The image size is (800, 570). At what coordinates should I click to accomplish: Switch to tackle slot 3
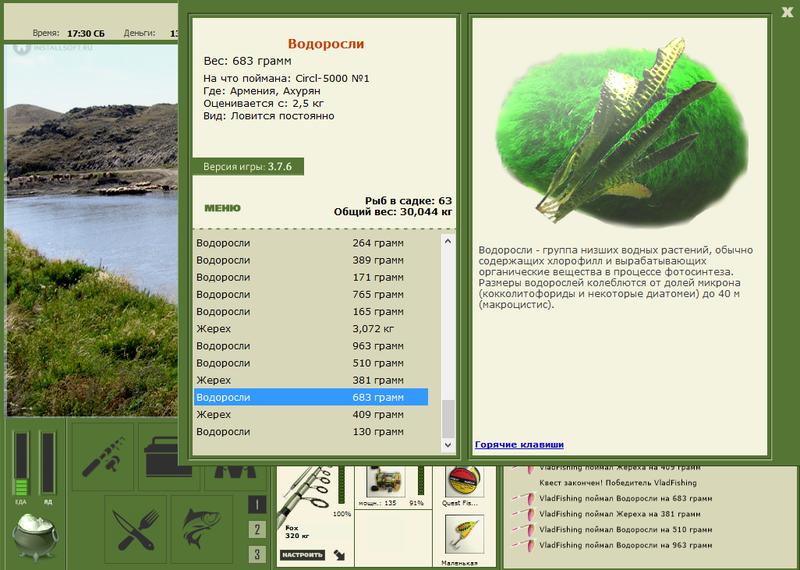[257, 554]
